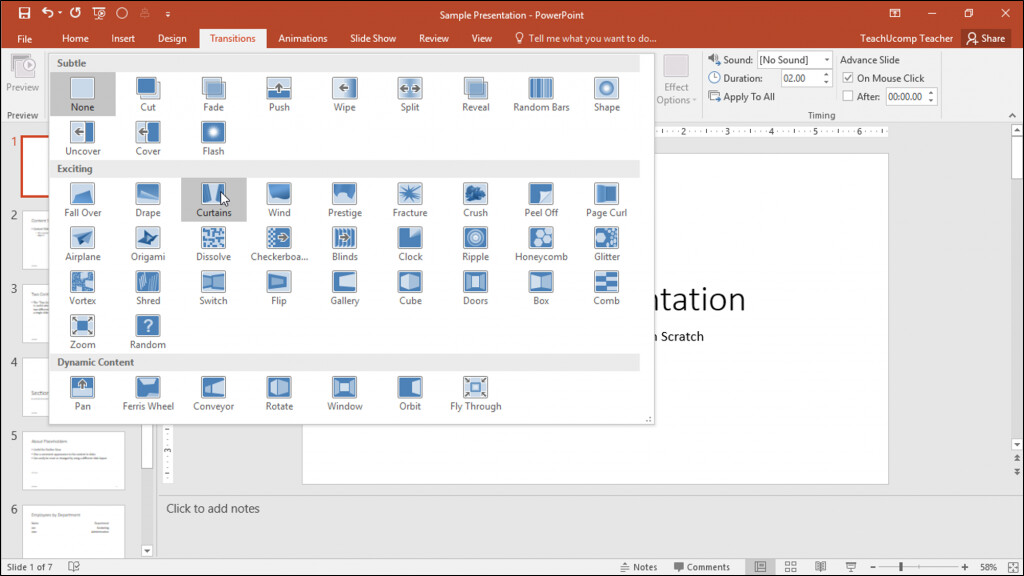Apply the Ferris Wheel transition
Image resolution: width=1024 pixels, height=576 pixels.
tap(147, 392)
